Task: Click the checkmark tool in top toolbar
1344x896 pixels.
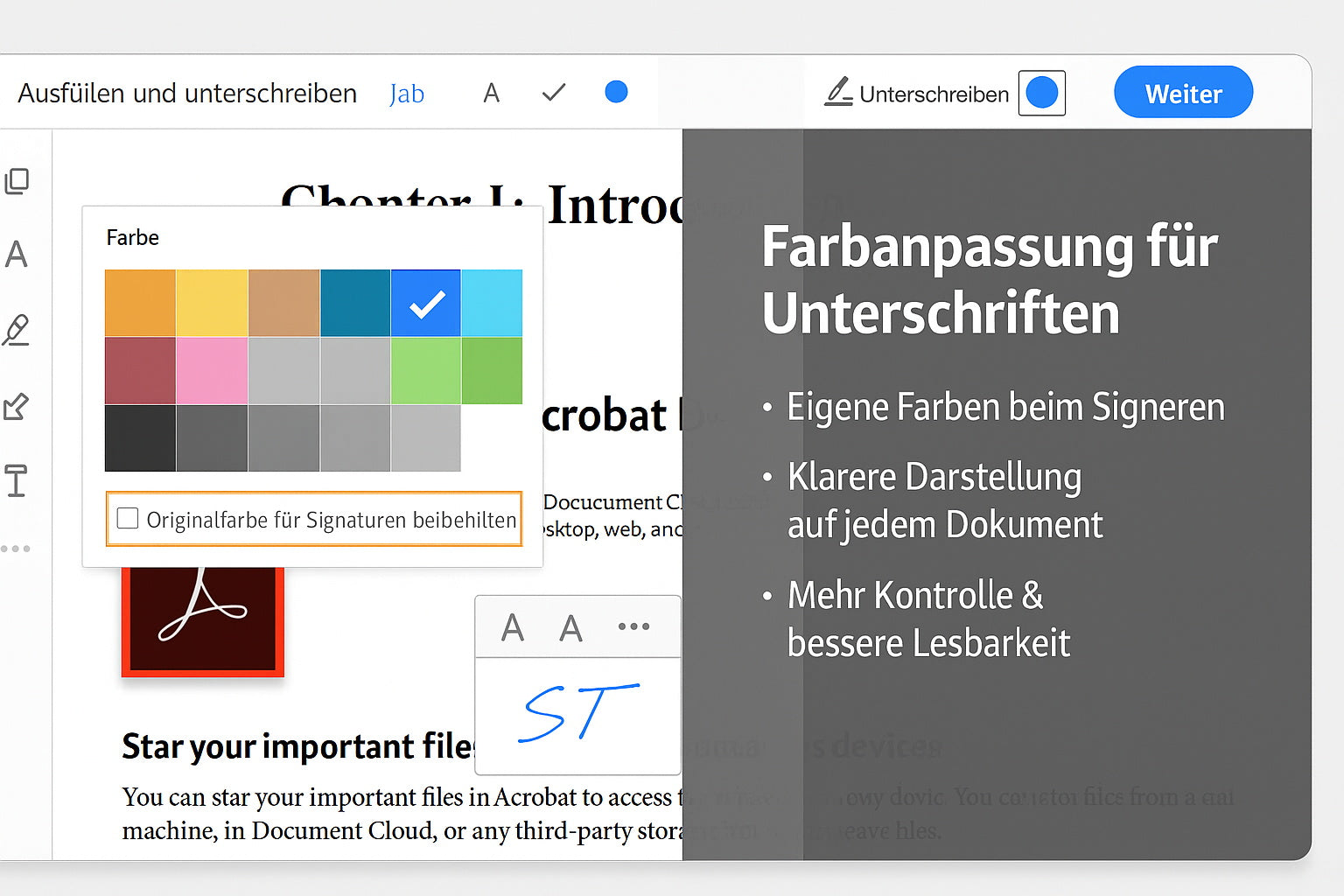Action: (554, 93)
